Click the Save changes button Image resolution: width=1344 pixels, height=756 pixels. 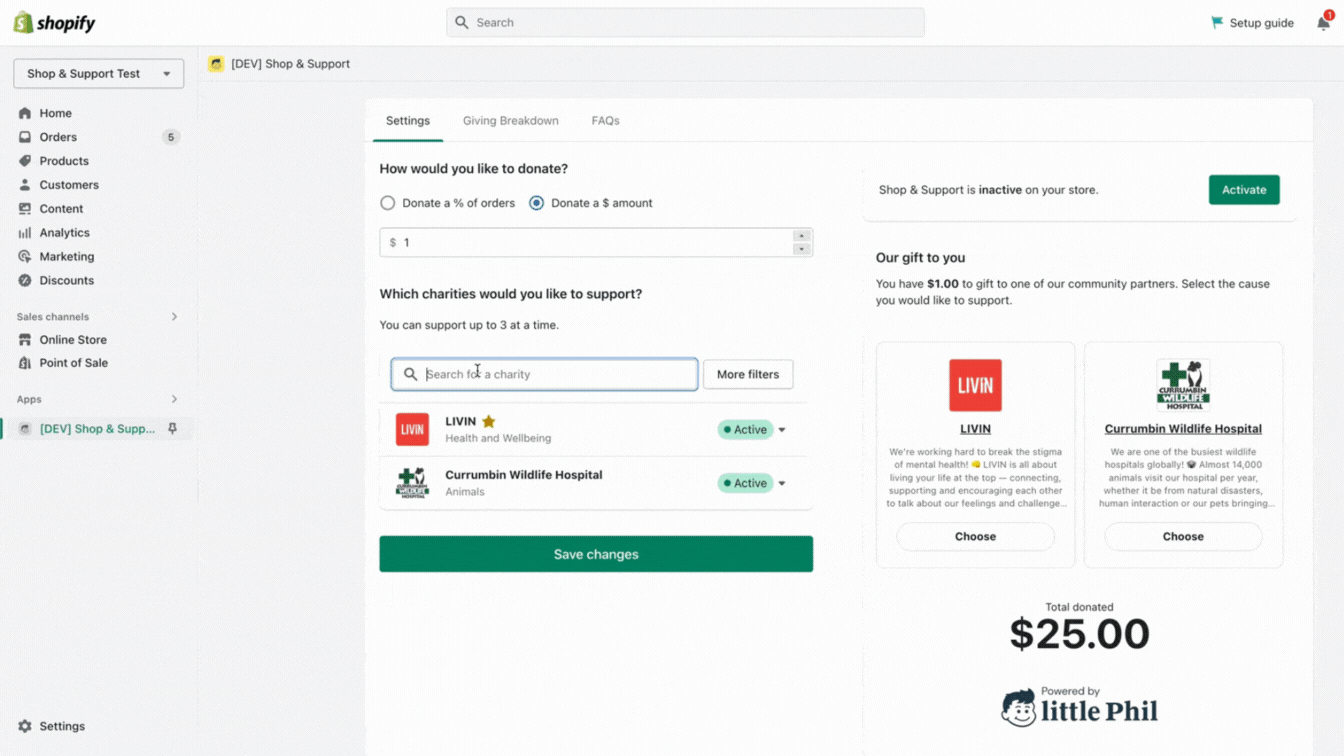pos(595,554)
